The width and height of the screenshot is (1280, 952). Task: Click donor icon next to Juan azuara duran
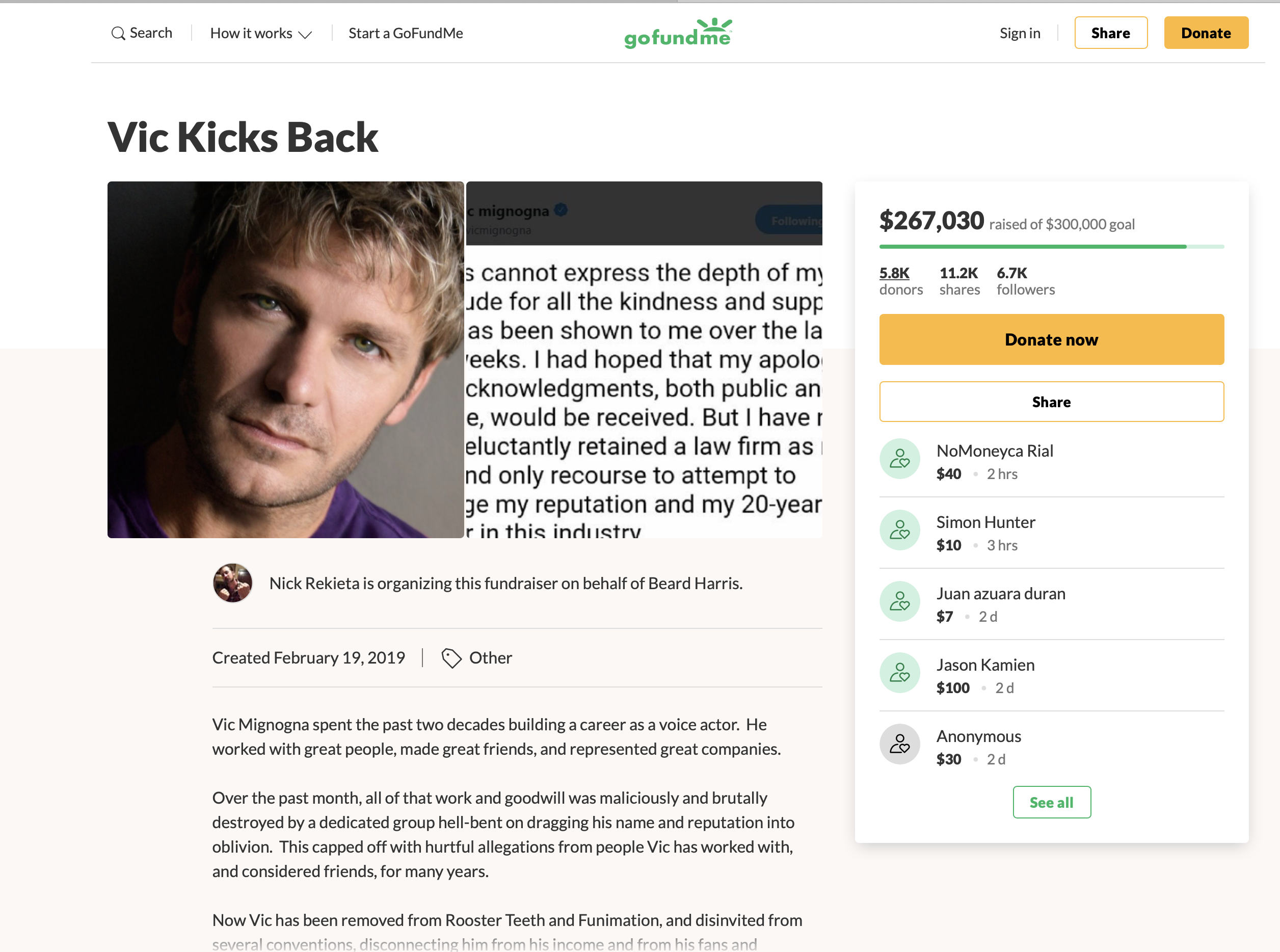click(899, 602)
